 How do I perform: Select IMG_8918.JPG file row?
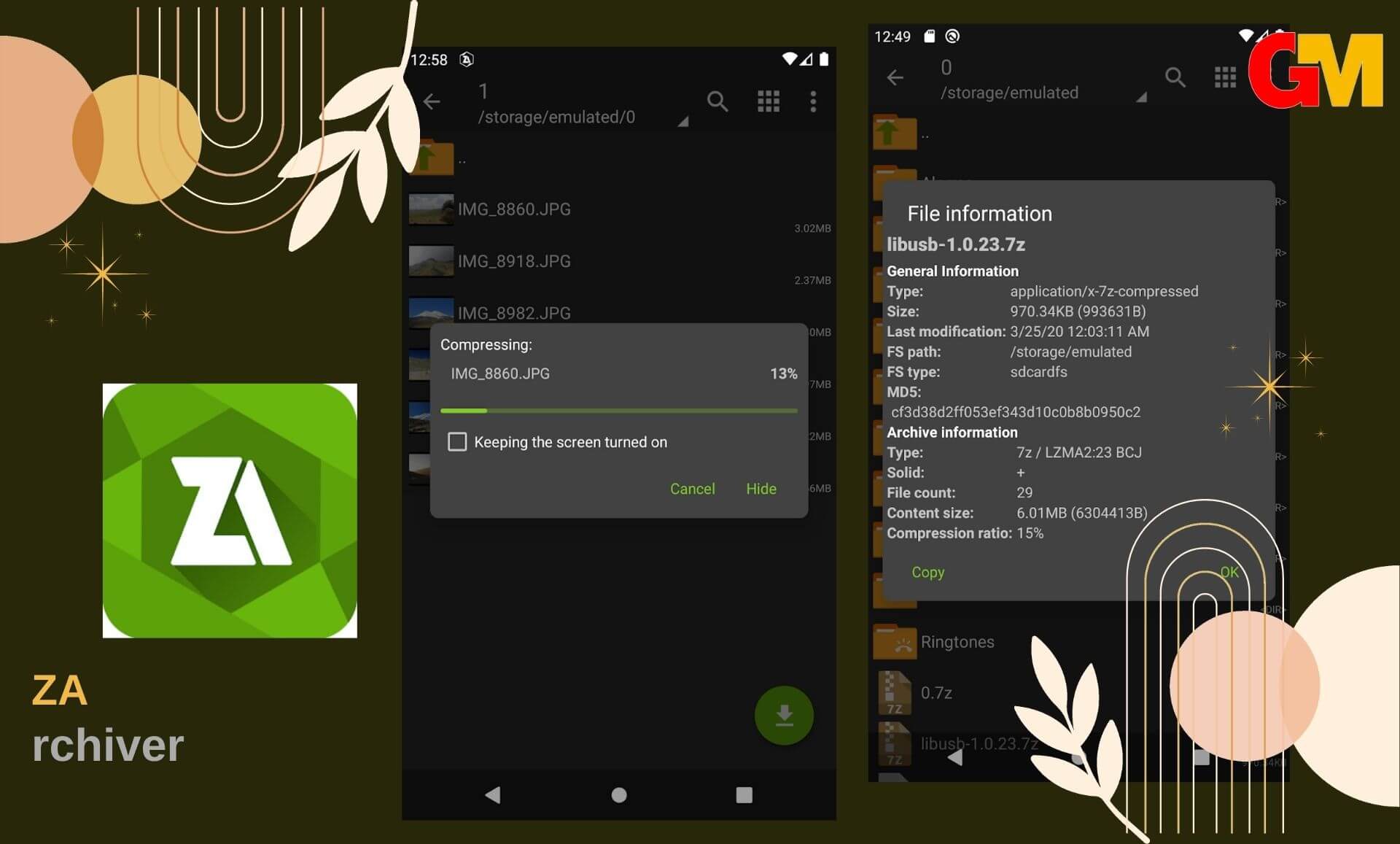coord(620,262)
